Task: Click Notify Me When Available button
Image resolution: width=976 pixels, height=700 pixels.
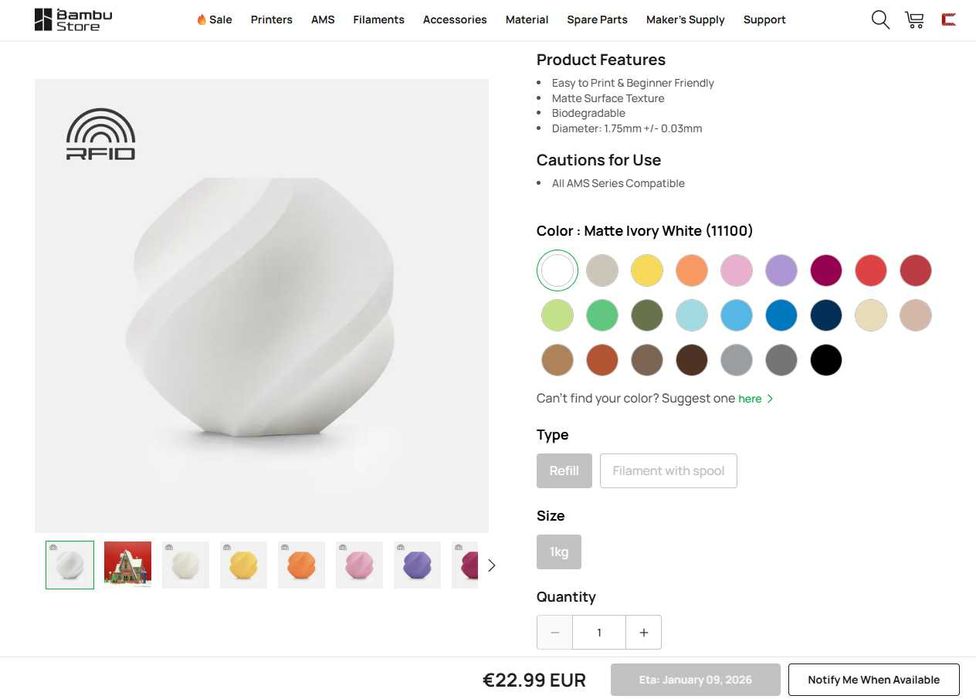Action: pyautogui.click(x=873, y=680)
